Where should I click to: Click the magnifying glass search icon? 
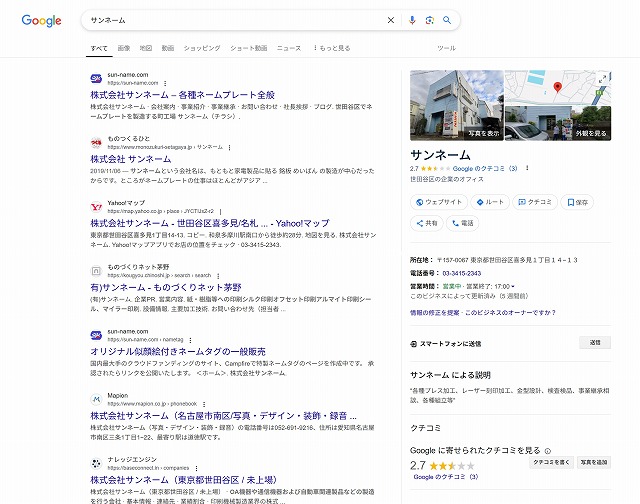pos(447,20)
